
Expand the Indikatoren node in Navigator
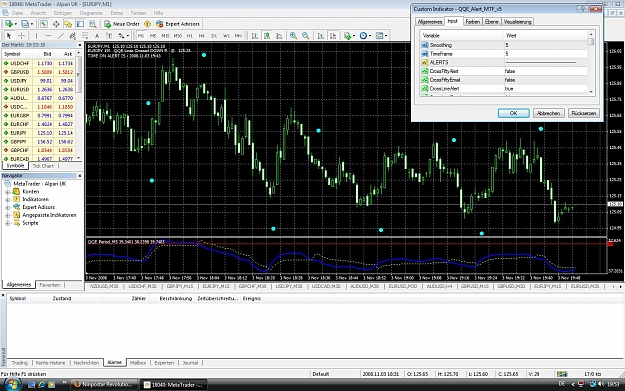pos(7,200)
